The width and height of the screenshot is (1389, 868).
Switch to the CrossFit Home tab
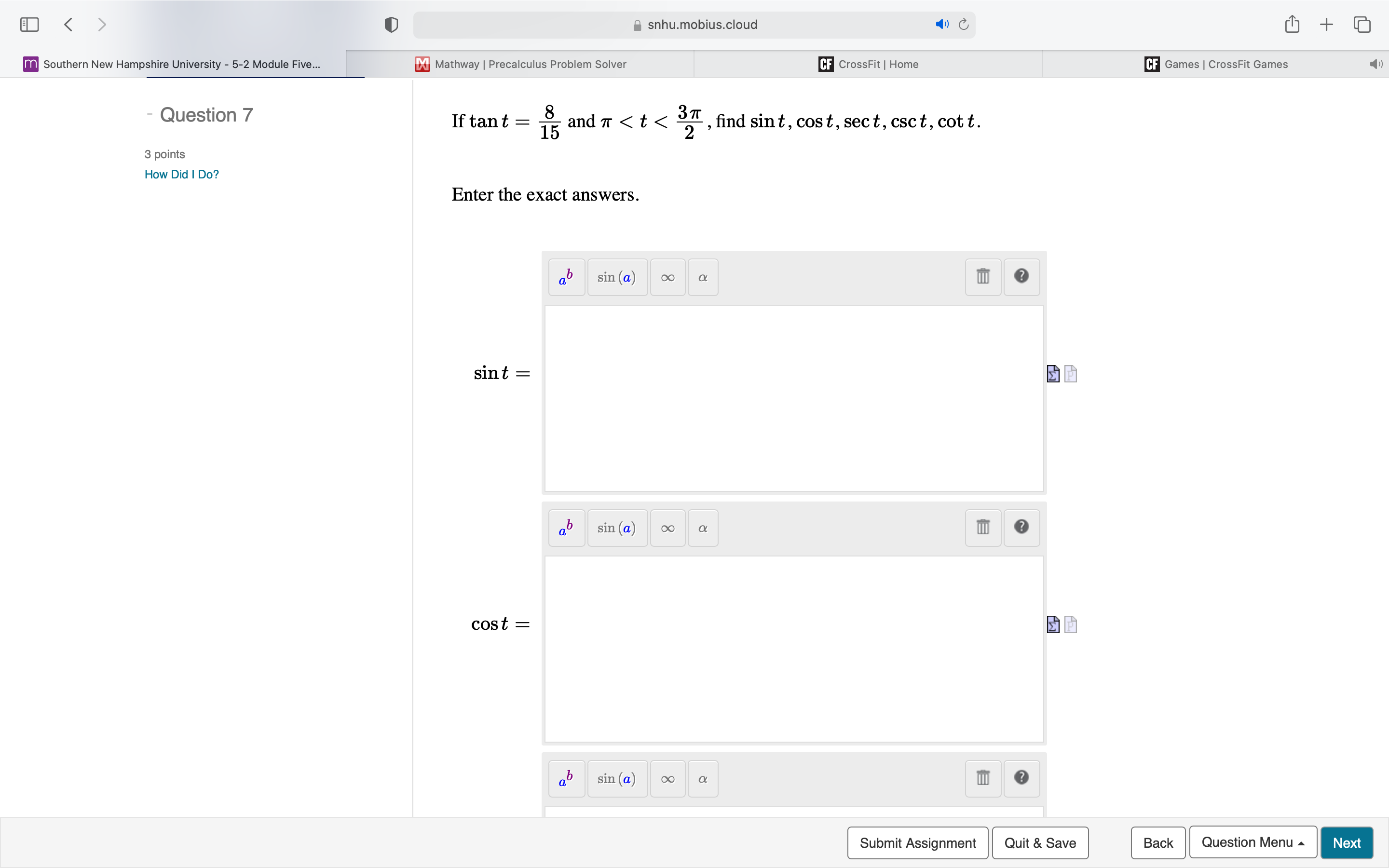point(869,64)
